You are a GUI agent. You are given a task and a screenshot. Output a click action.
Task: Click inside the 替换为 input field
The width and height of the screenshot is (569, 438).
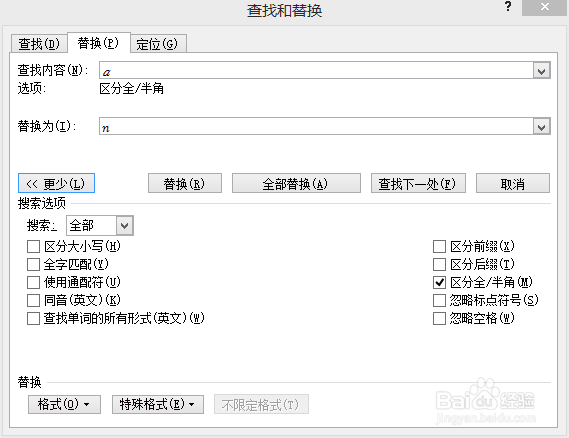tap(316, 126)
